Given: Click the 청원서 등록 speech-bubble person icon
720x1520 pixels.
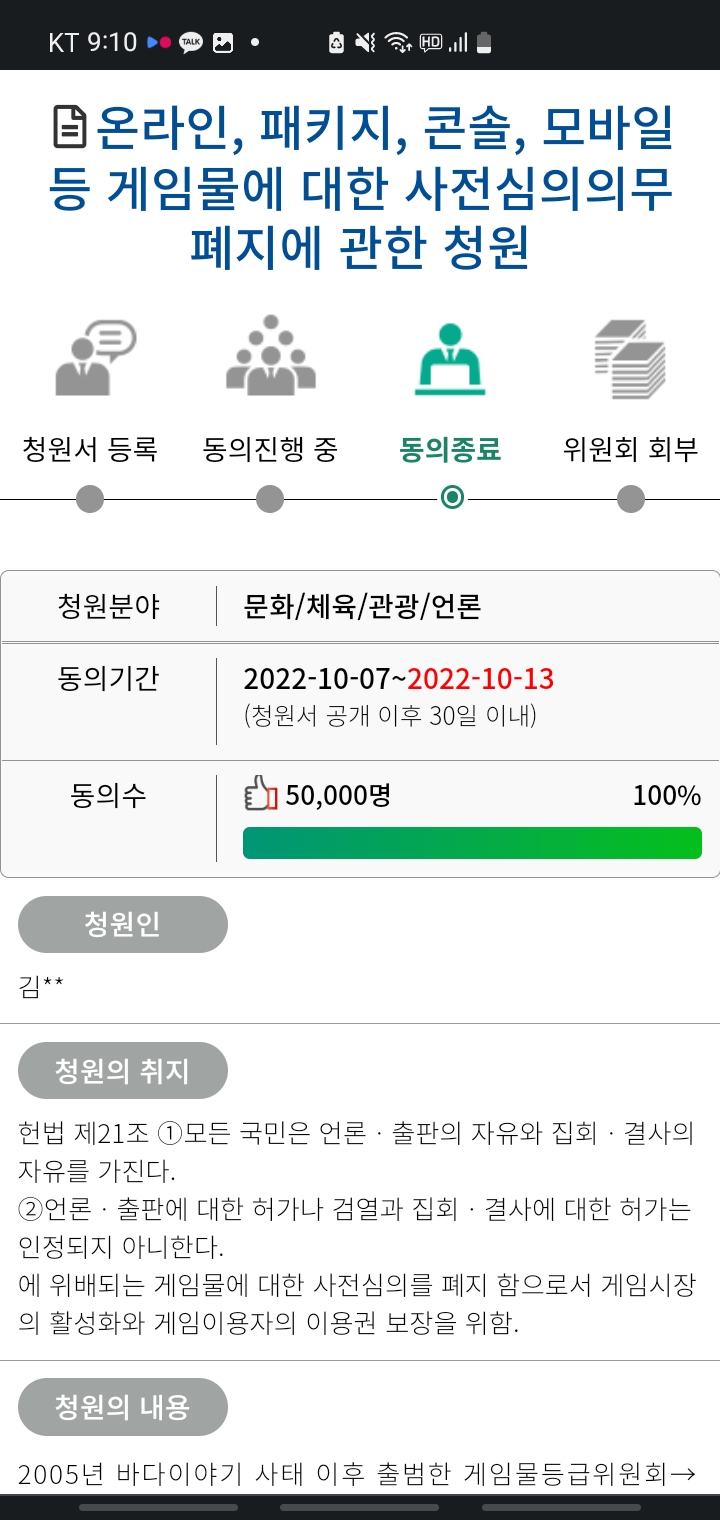Looking at the screenshot, I should [94, 357].
